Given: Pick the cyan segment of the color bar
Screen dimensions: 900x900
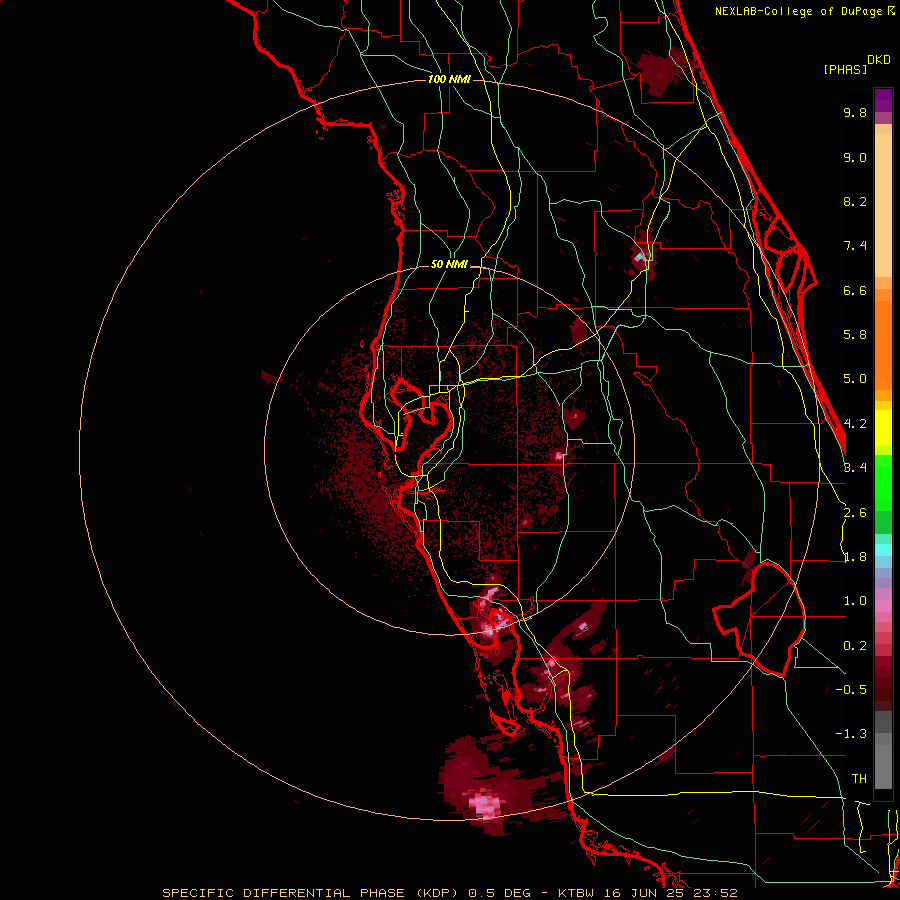Looking at the screenshot, I should tap(883, 549).
